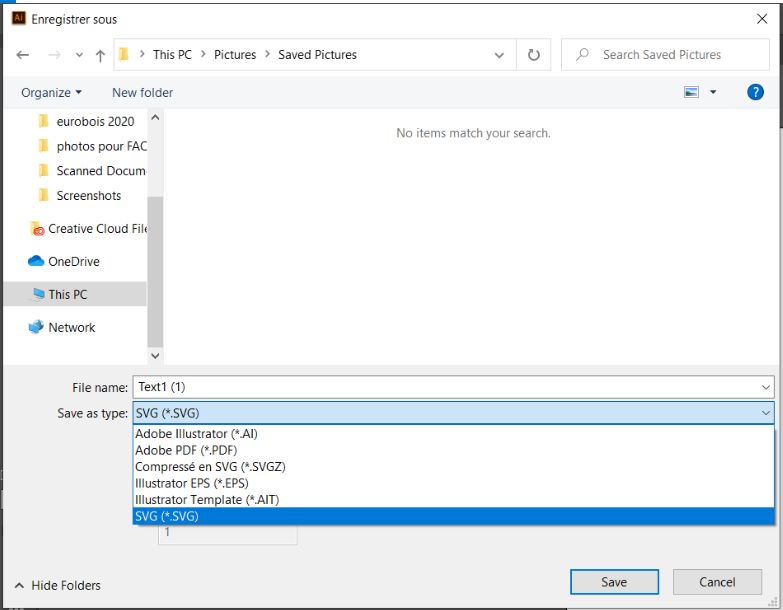Open the Organize dropdown menu
Image resolution: width=783 pixels, height=610 pixels.
click(x=51, y=92)
